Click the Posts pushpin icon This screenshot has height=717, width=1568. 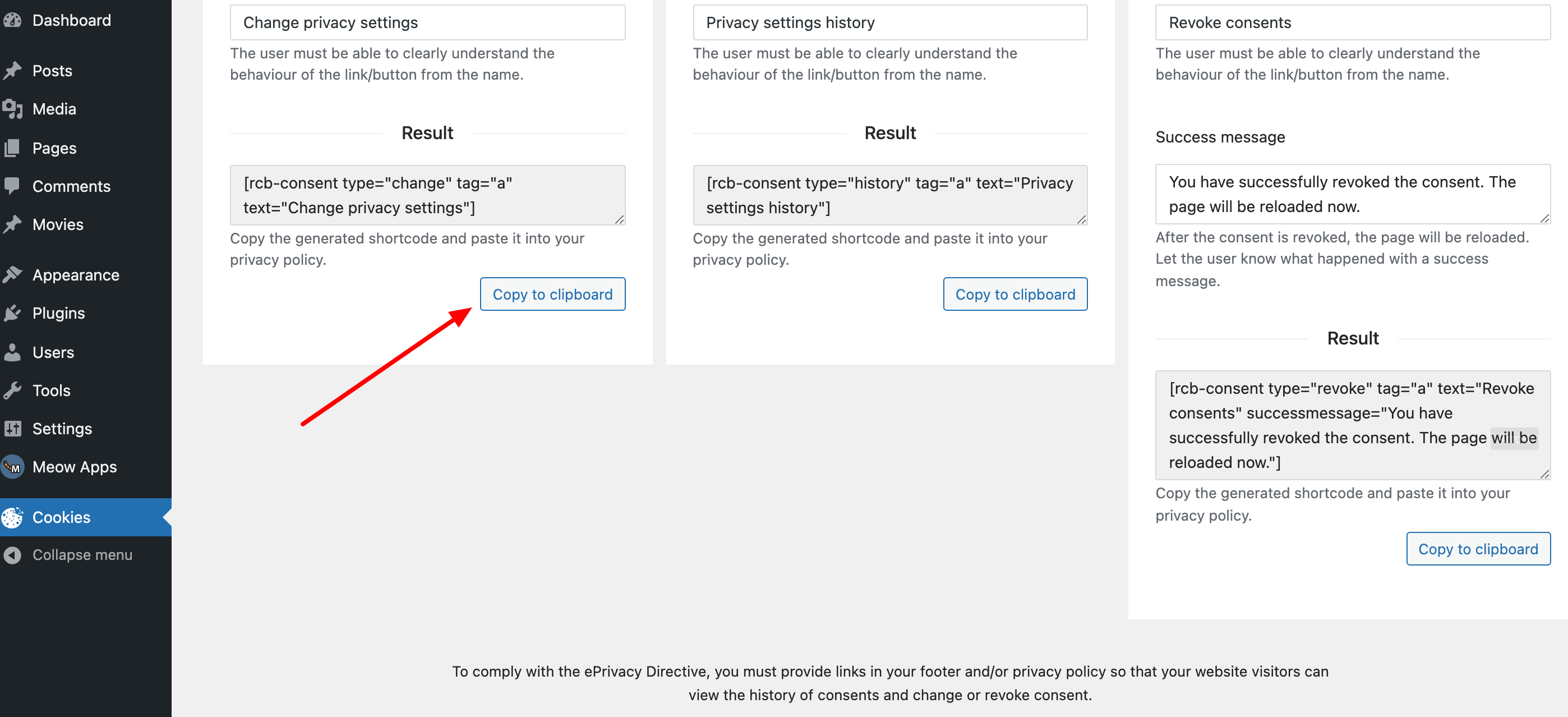[12, 71]
